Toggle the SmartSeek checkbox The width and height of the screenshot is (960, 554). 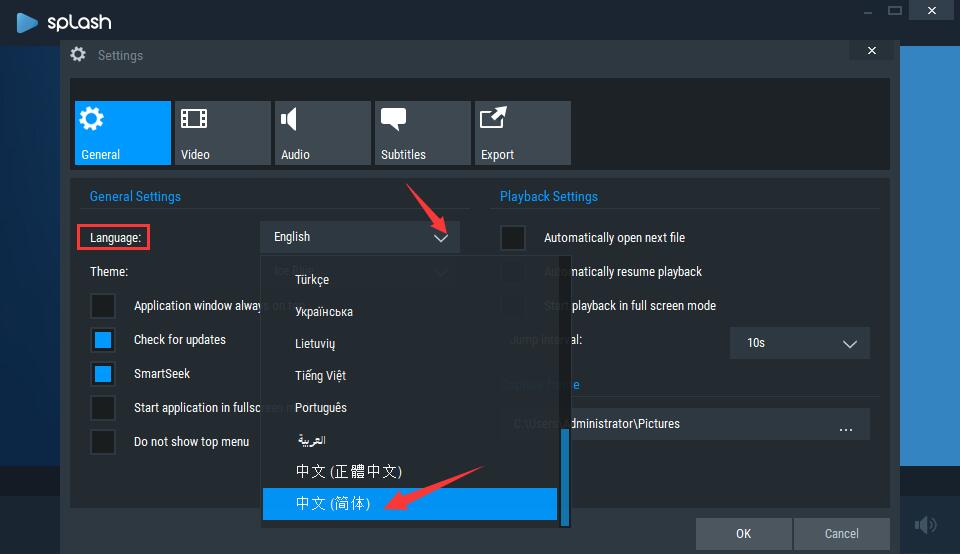103,374
